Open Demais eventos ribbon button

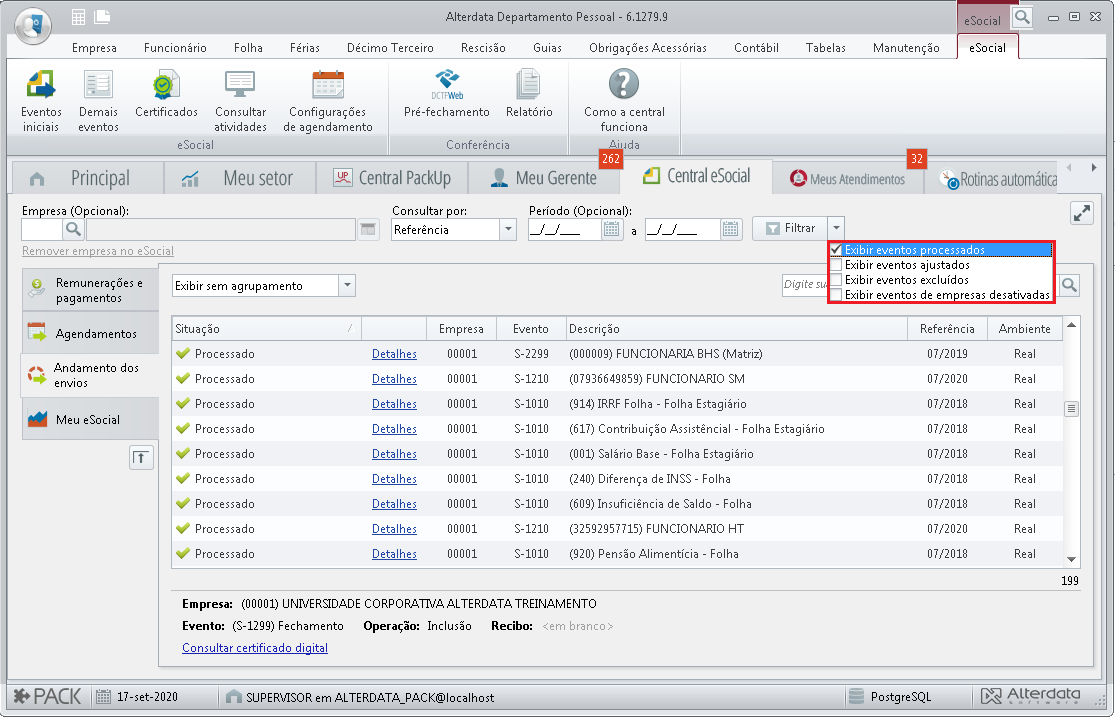tap(98, 101)
